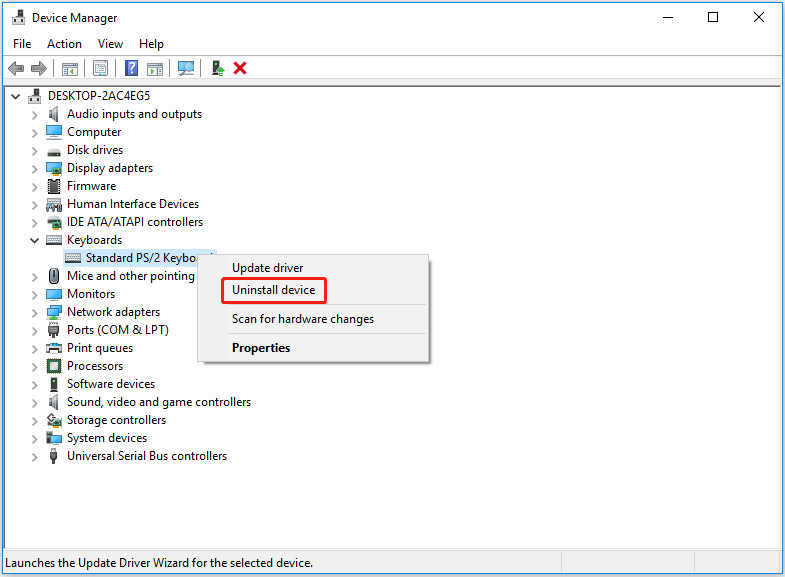The height and width of the screenshot is (577, 785).
Task: Click the Human Interface Devices icon
Action: (x=54, y=204)
